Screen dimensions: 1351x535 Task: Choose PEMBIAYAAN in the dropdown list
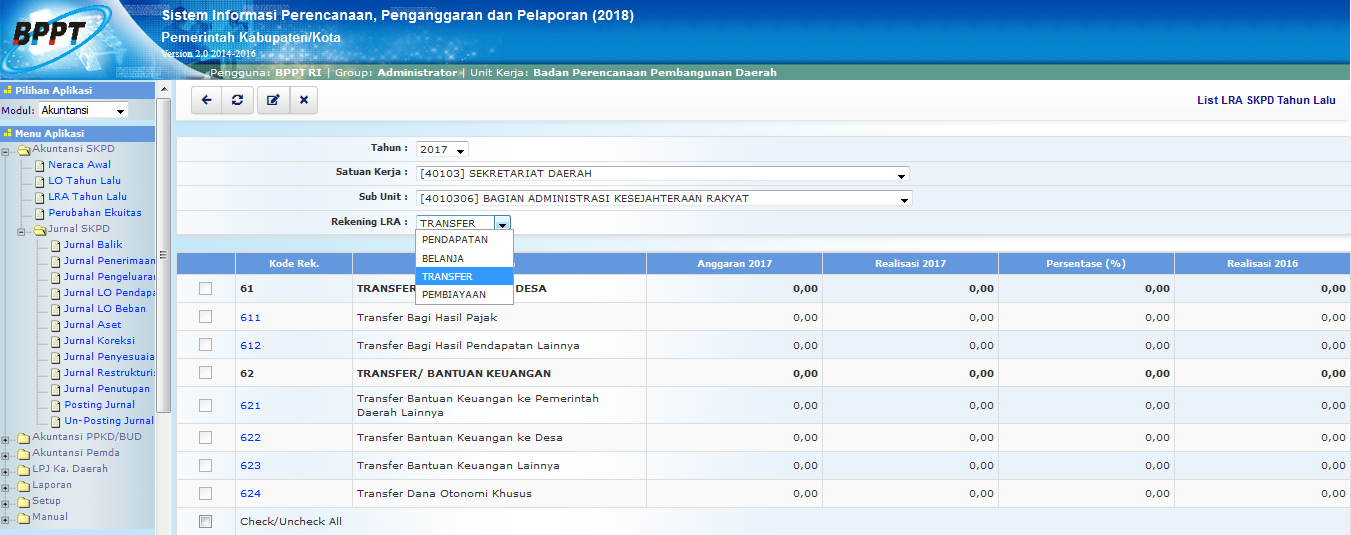tap(454, 295)
